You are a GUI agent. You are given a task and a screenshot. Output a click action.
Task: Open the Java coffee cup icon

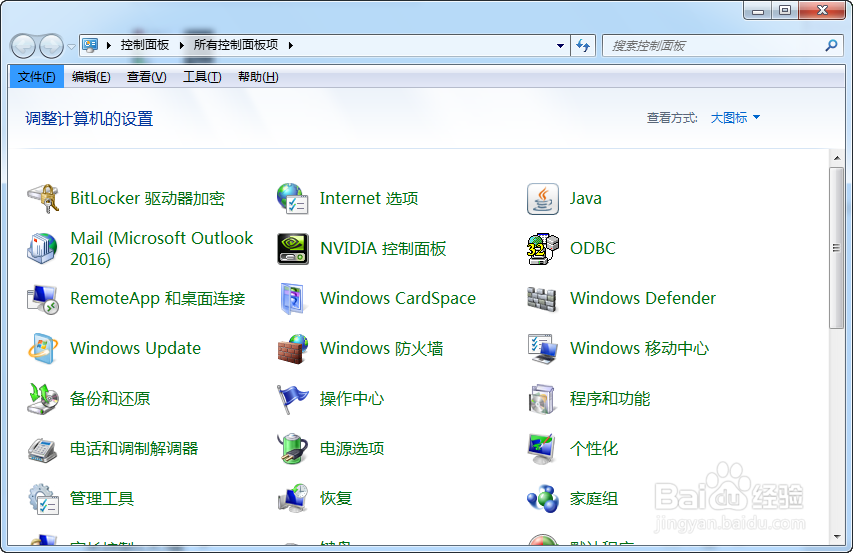[542, 198]
